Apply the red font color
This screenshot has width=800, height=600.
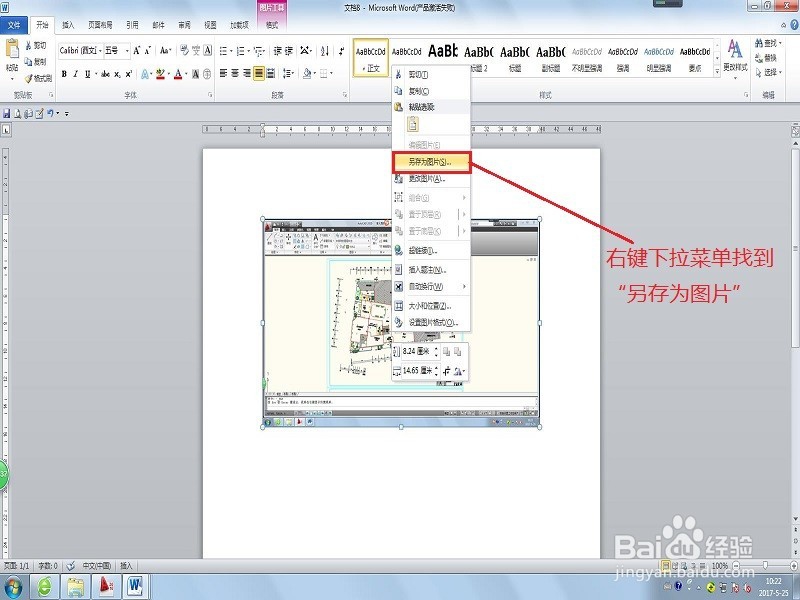[178, 74]
